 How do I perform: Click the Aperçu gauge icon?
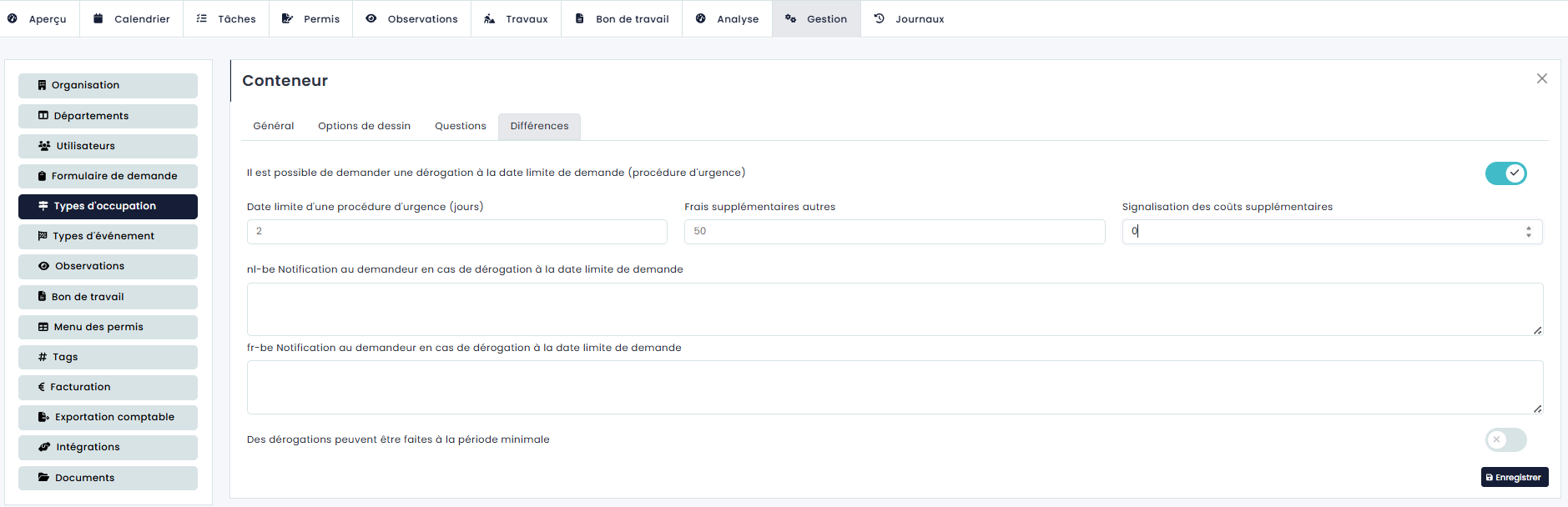tap(13, 18)
